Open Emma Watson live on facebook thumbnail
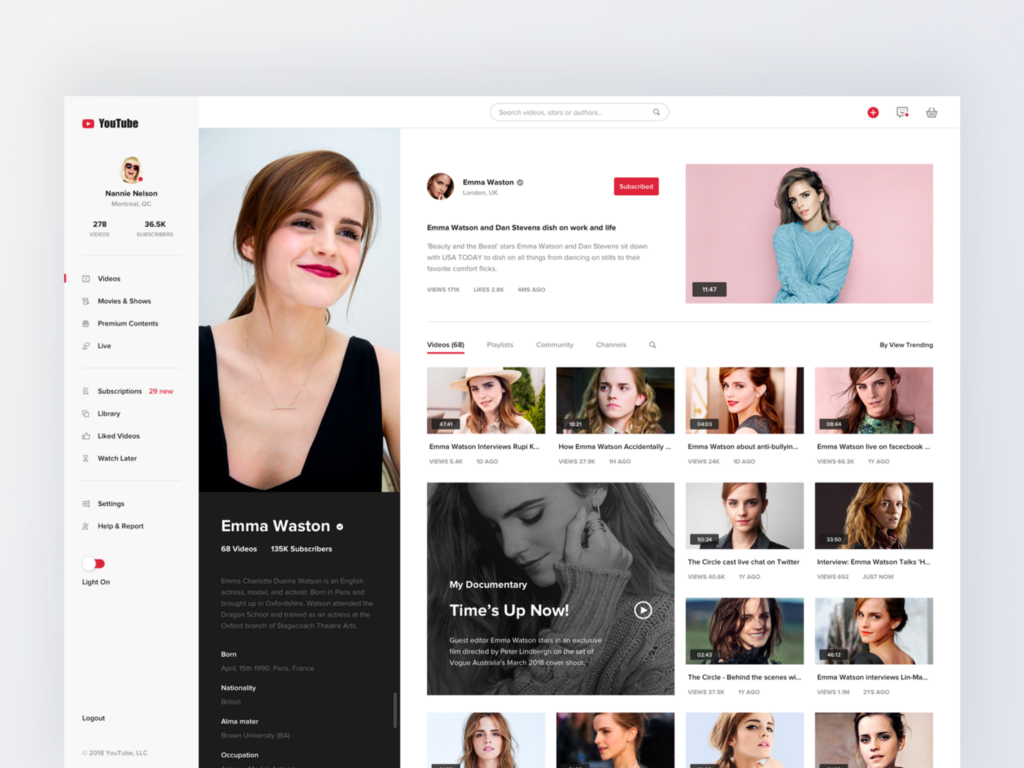 click(874, 400)
